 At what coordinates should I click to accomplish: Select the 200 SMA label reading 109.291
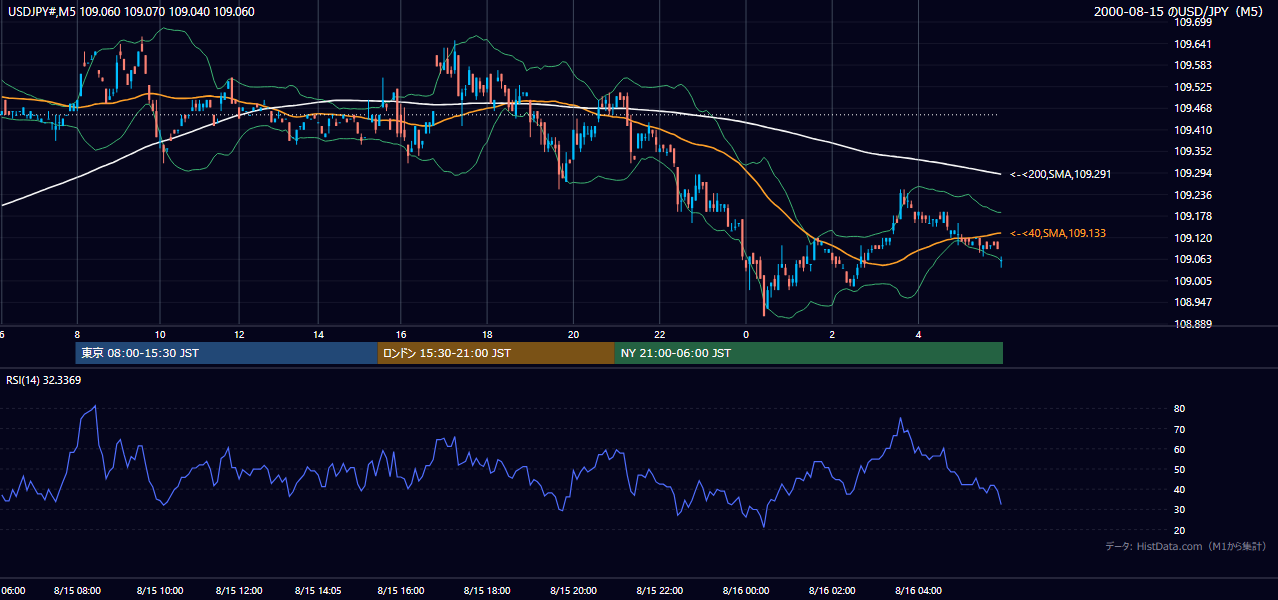pos(1061,174)
